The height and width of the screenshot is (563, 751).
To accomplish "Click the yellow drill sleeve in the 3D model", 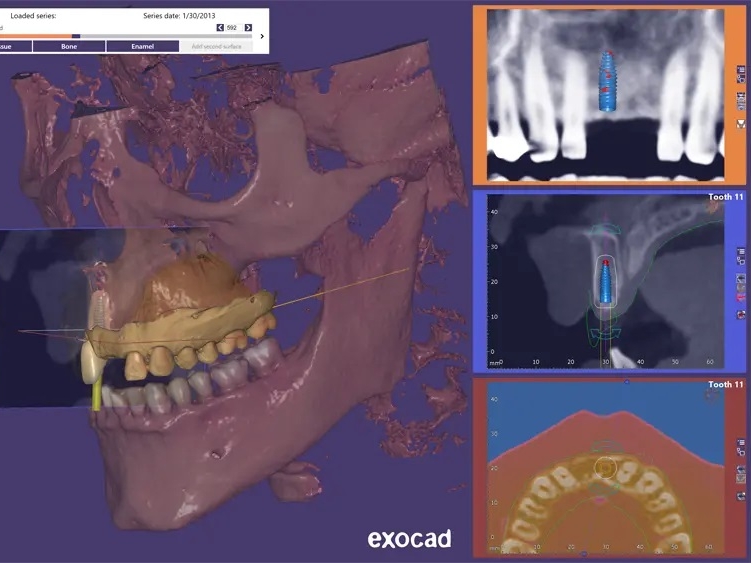I will tap(97, 395).
